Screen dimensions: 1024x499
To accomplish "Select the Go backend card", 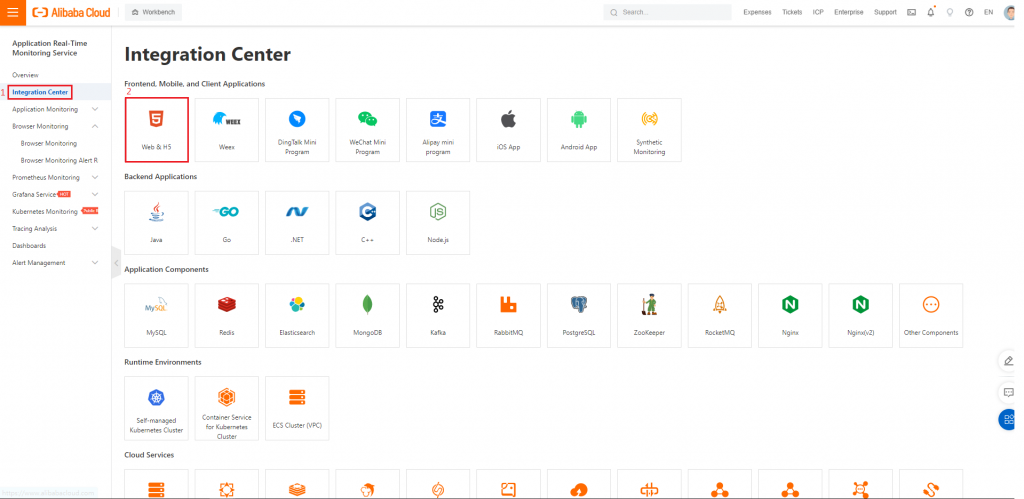I will (x=227, y=223).
